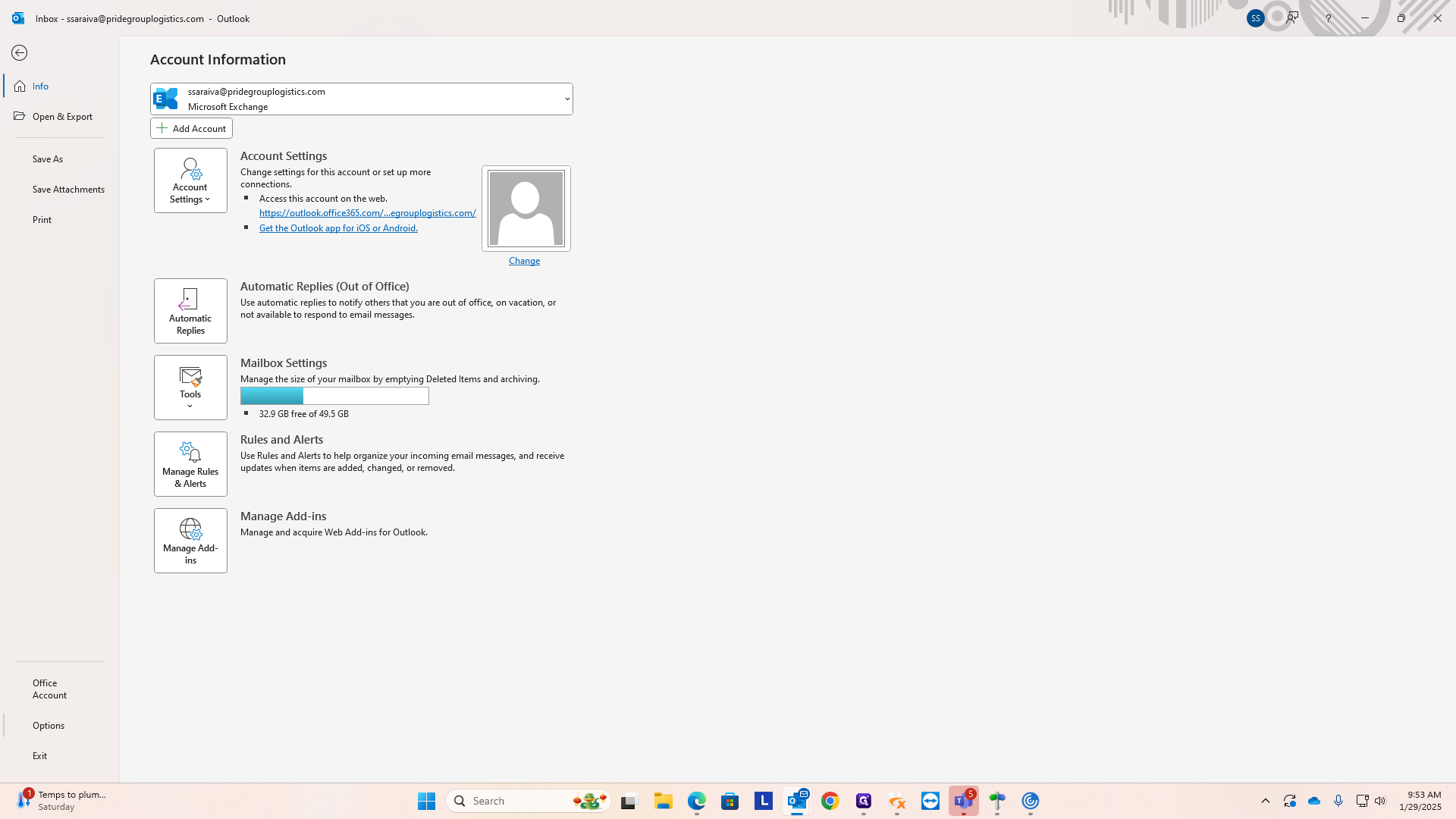Viewport: 1456px width, 819px height.
Task: Open the volume control tray icon
Action: pos(1380,801)
